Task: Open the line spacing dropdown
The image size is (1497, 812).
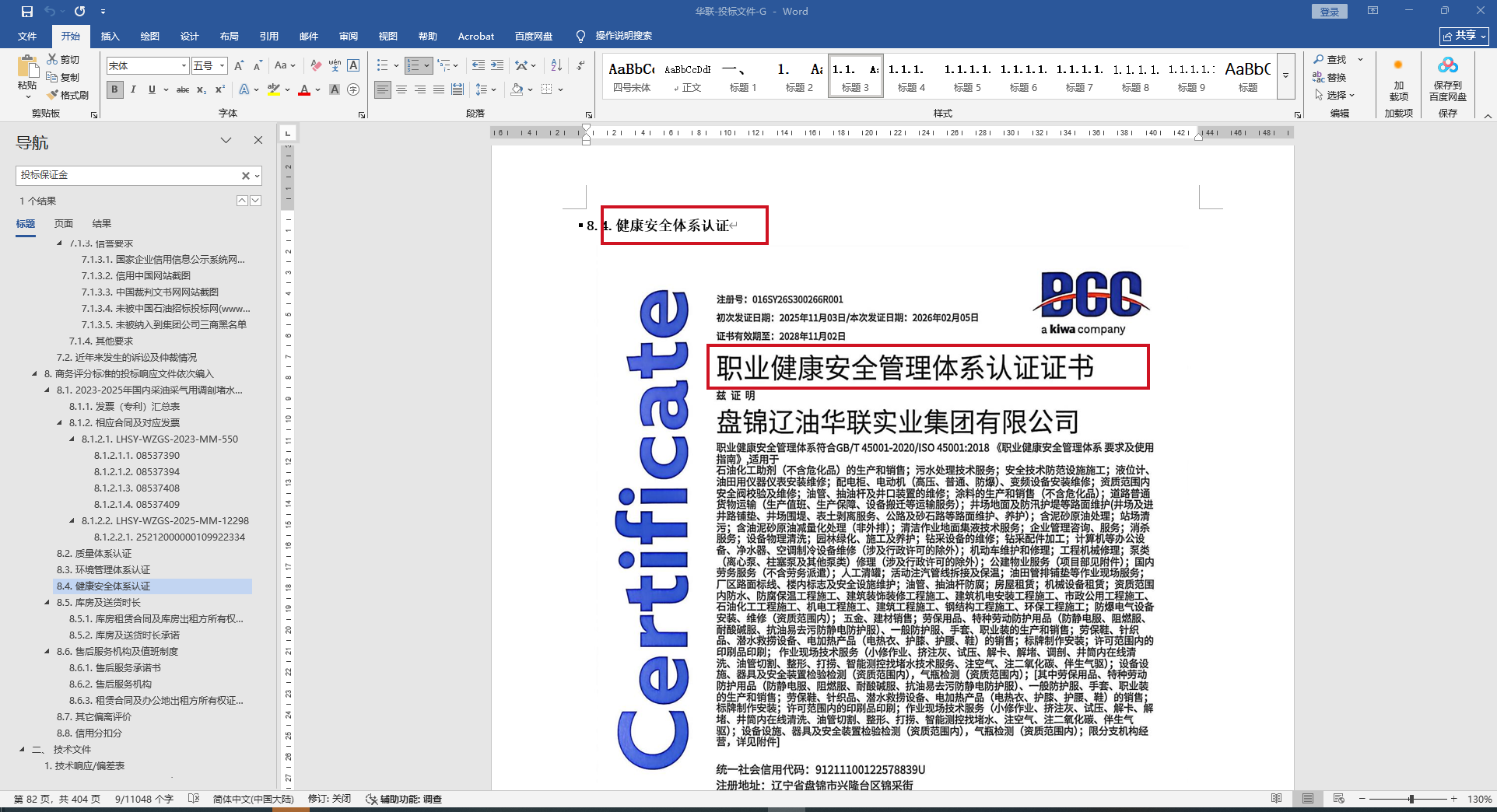Action: pyautogui.click(x=486, y=89)
